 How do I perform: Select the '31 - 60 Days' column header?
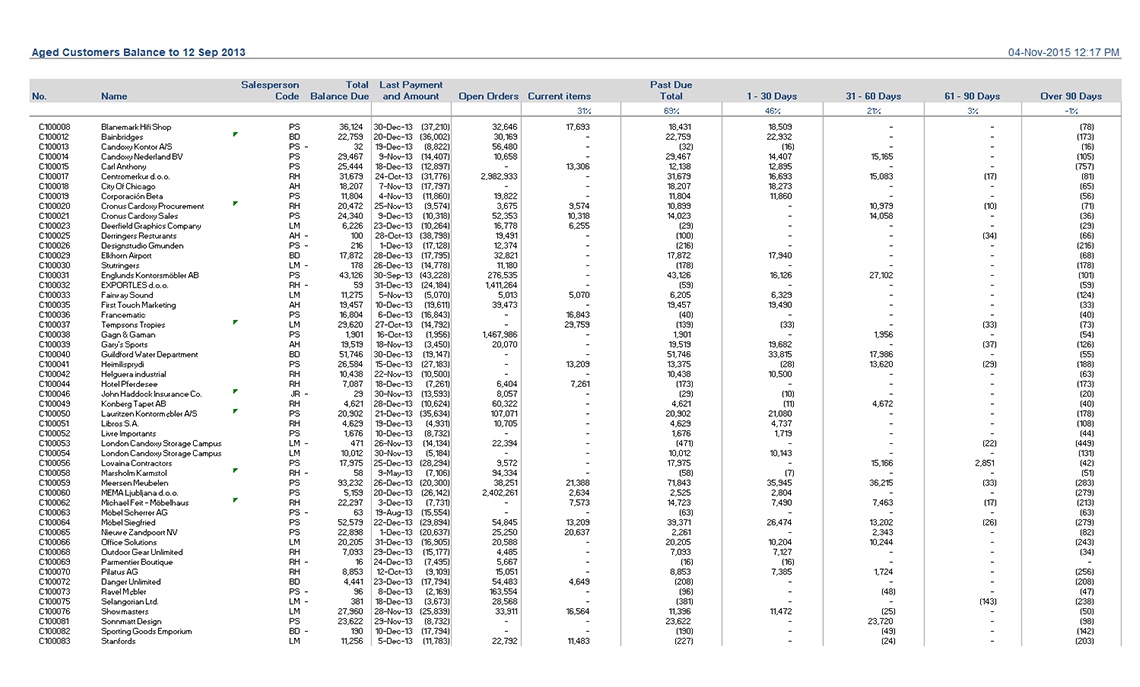coord(873,96)
